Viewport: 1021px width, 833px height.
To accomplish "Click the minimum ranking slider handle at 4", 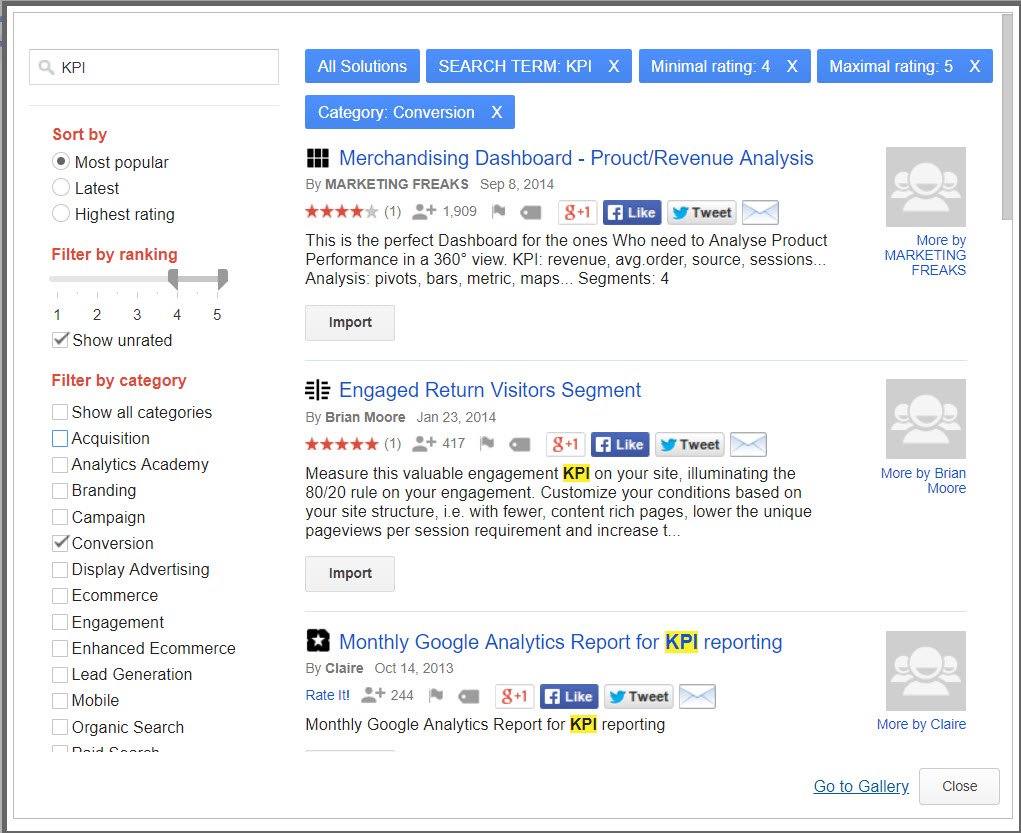I will (173, 279).
